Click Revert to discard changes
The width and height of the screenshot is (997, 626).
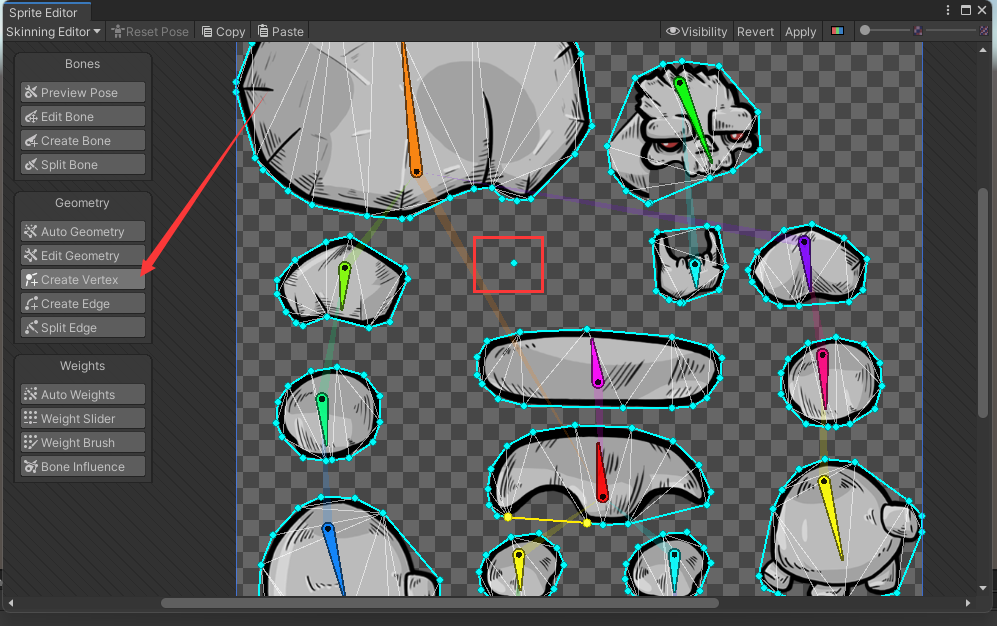[755, 31]
